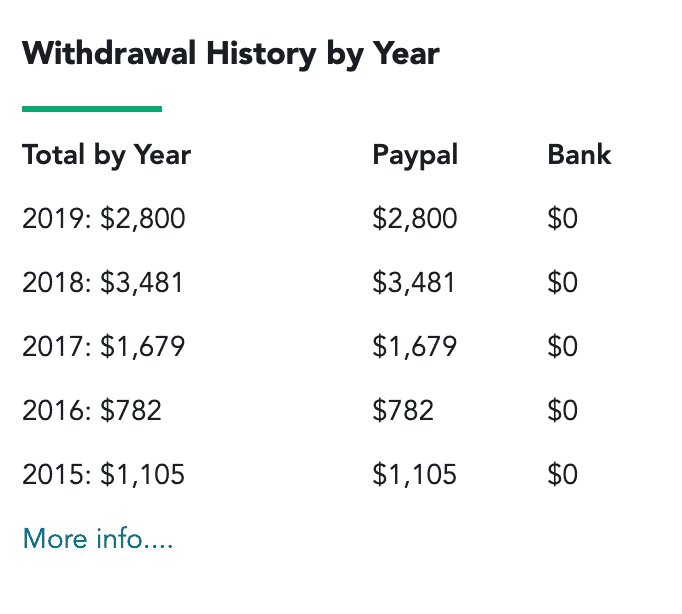
Task: Click the Paypal amount $1,679 for 2017
Action: coord(415,347)
